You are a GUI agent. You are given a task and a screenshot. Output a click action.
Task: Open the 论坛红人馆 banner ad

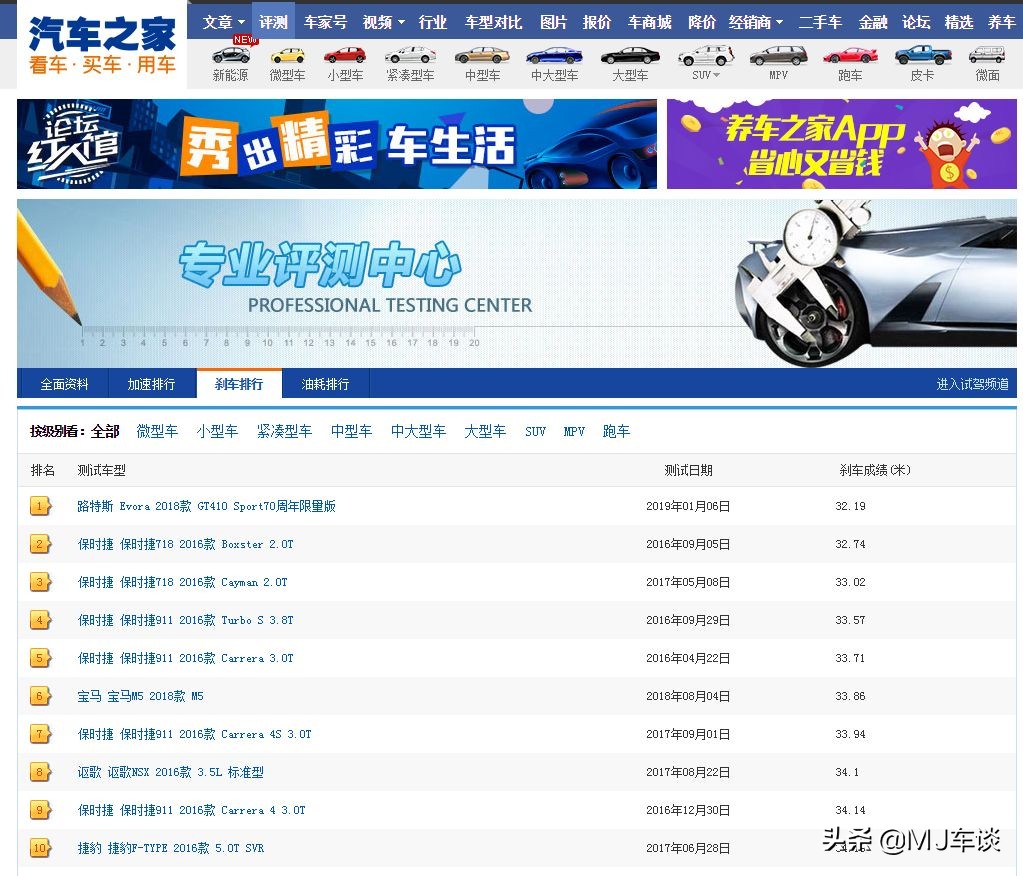(x=337, y=143)
